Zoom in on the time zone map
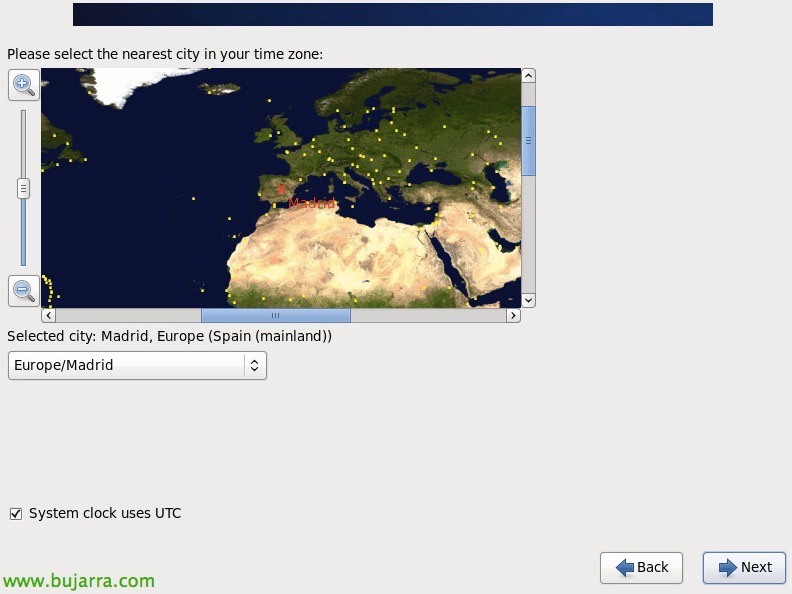The height and width of the screenshot is (594, 792). (23, 85)
